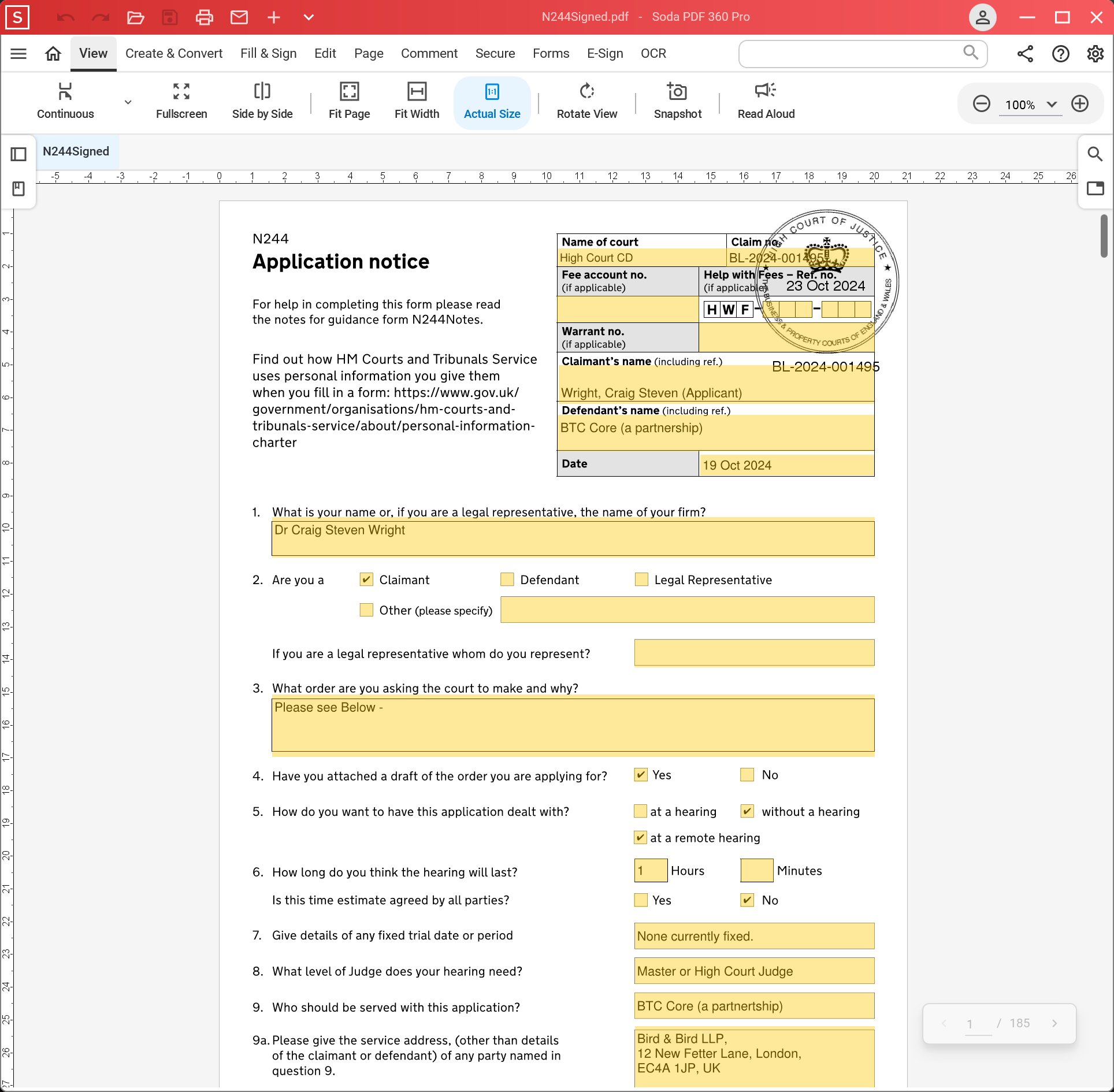Click the Rotate View icon
The image size is (1114, 1092).
point(586,91)
